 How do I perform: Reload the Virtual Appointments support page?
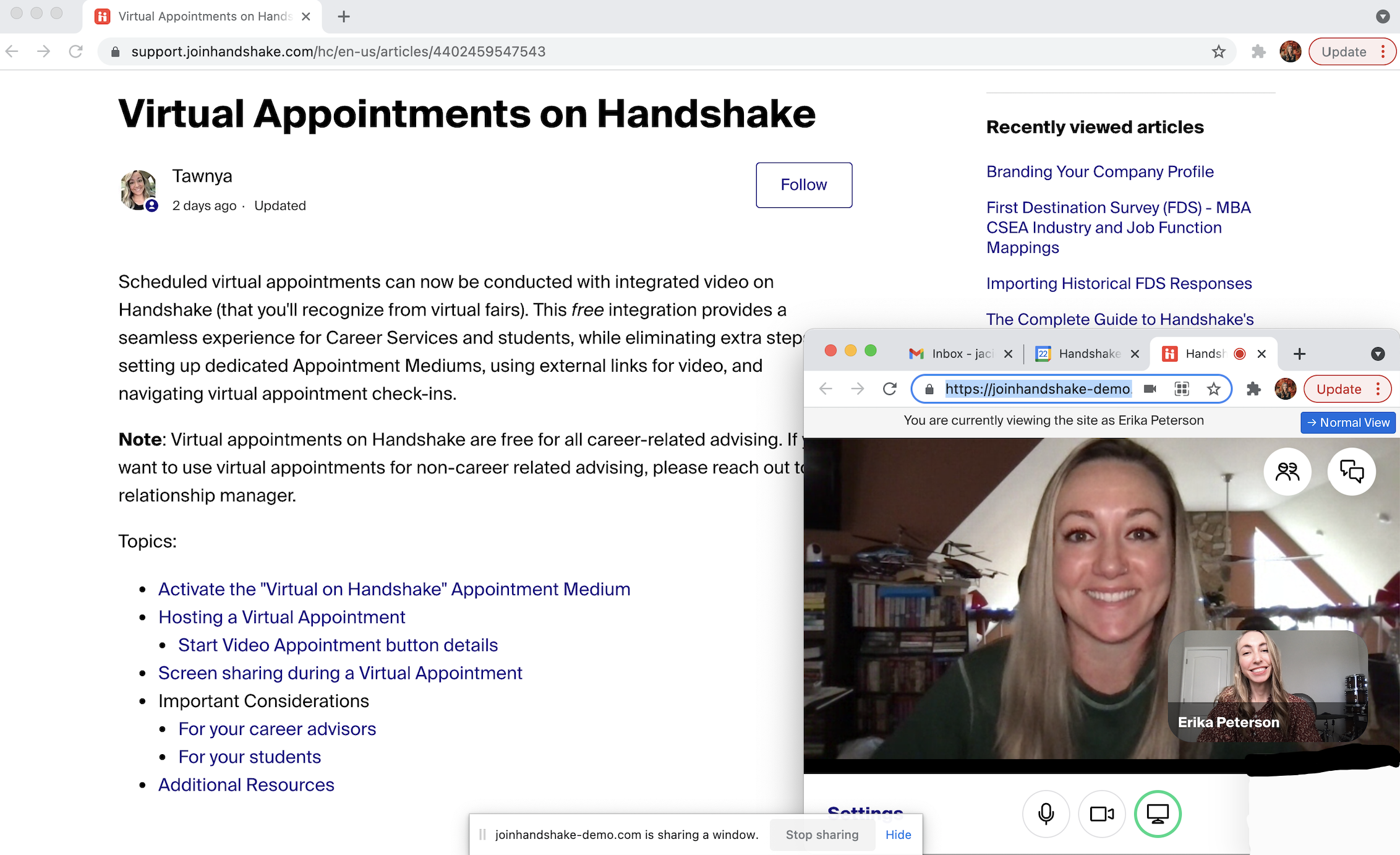(75, 51)
